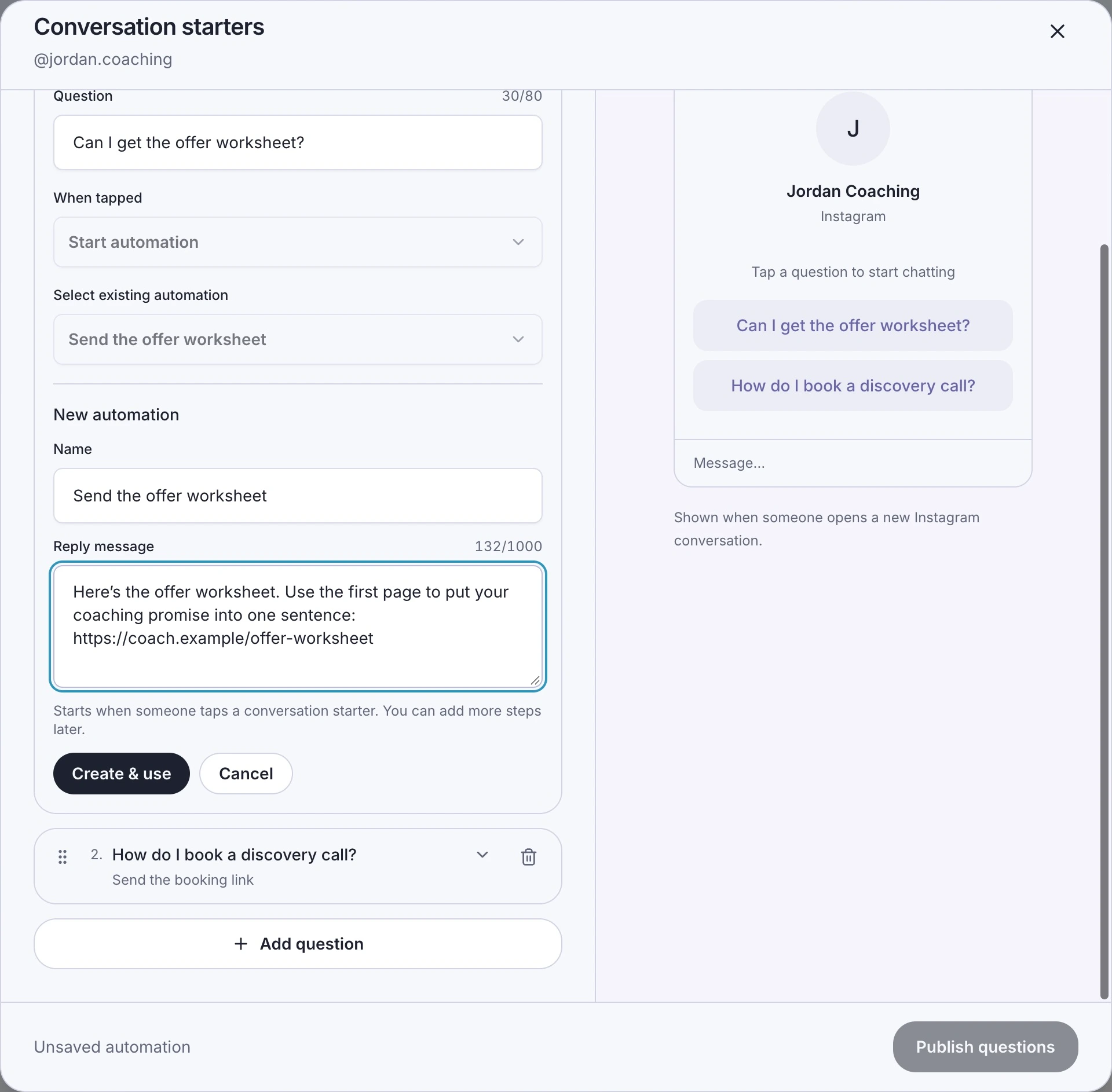Viewport: 1112px width, 1092px height.
Task: Edit the Question input field
Action: pyautogui.click(x=298, y=142)
